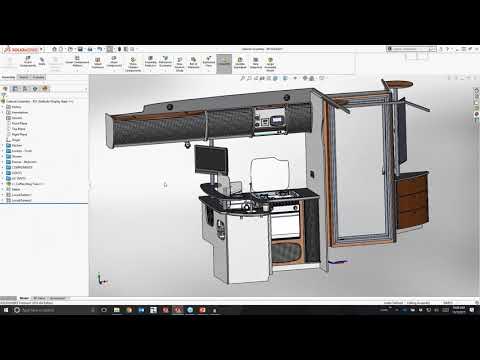This screenshot has width=480, height=360.
Task: Click the Windows Start button
Action: (6, 310)
